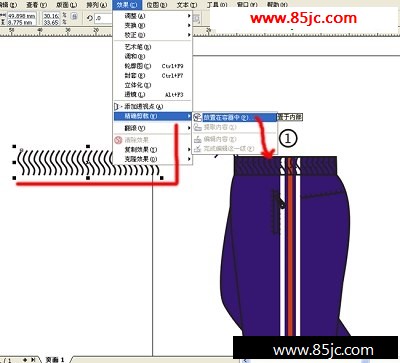Open the 位图 menu in menu bar
Image resolution: width=400 pixels, height=363 pixels.
click(157, 5)
